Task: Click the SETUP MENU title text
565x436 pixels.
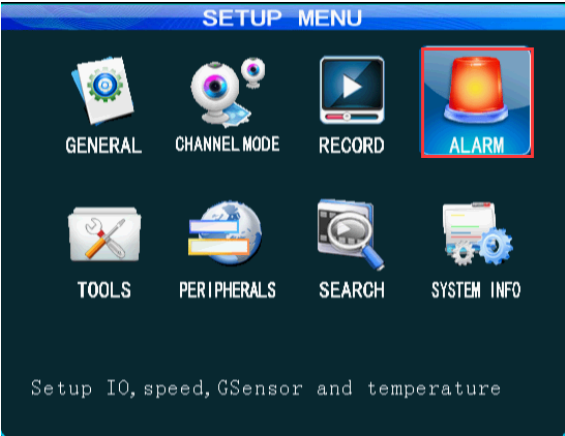Action: (x=282, y=18)
